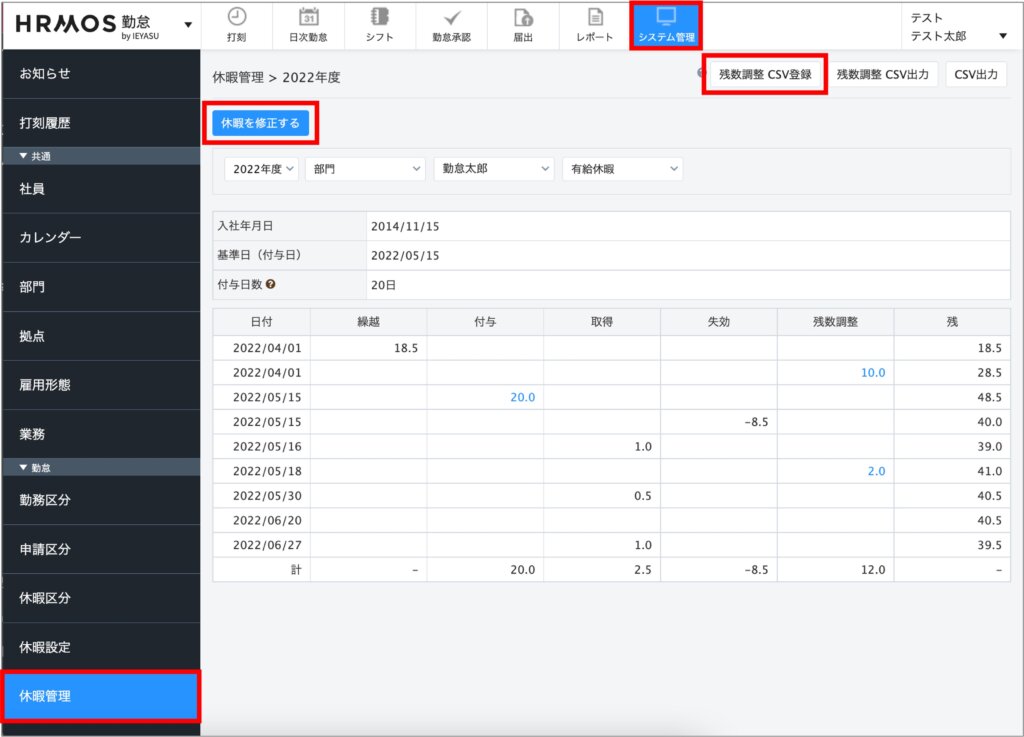Open the シフト notebook icon

(379, 18)
